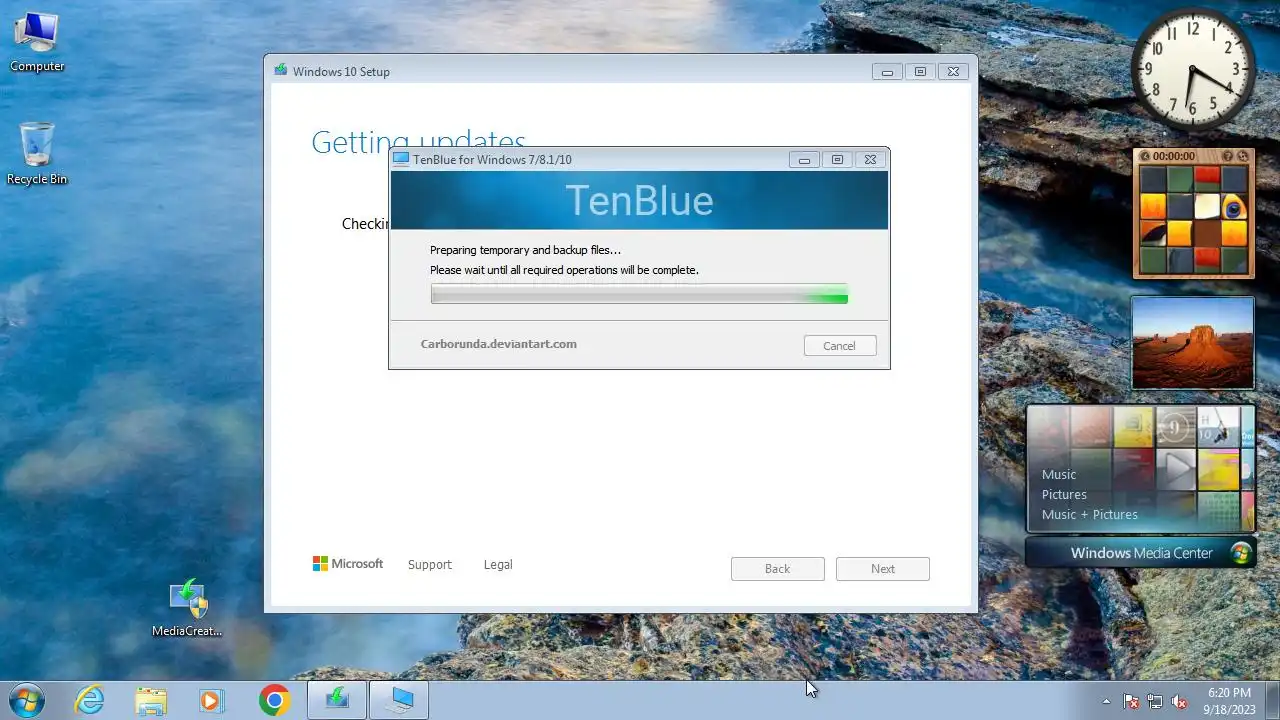Close the Windows 10 Setup window
Screen dimensions: 1280x720
(954, 71)
